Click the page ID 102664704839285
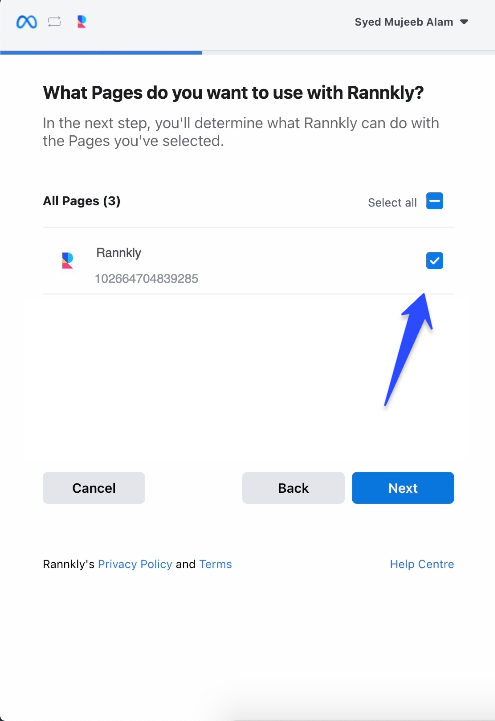Viewport: 495px width, 721px height. click(x=147, y=279)
